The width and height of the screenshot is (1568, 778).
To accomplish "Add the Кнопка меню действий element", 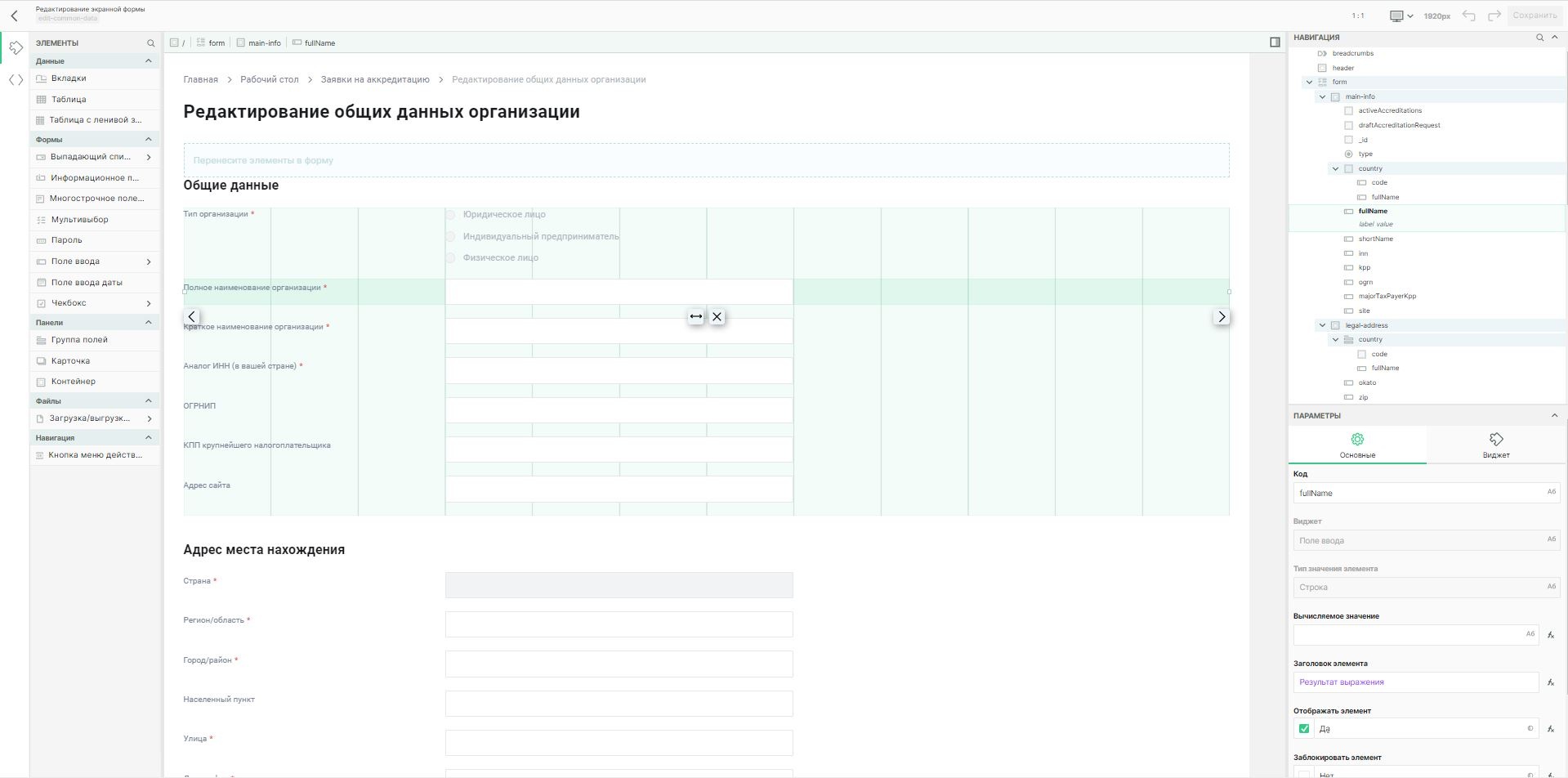I will (95, 455).
